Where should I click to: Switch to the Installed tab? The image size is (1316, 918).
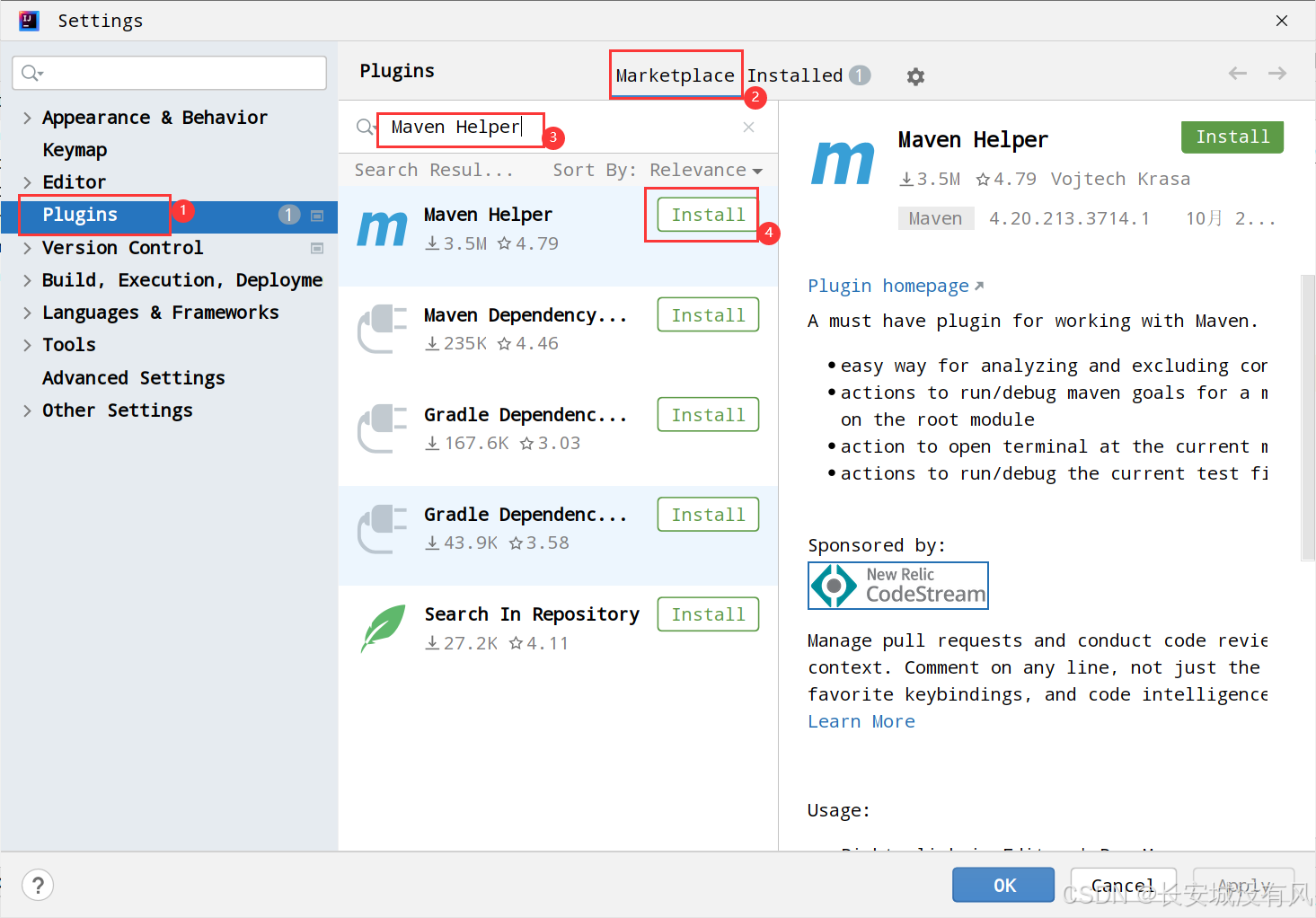(795, 75)
